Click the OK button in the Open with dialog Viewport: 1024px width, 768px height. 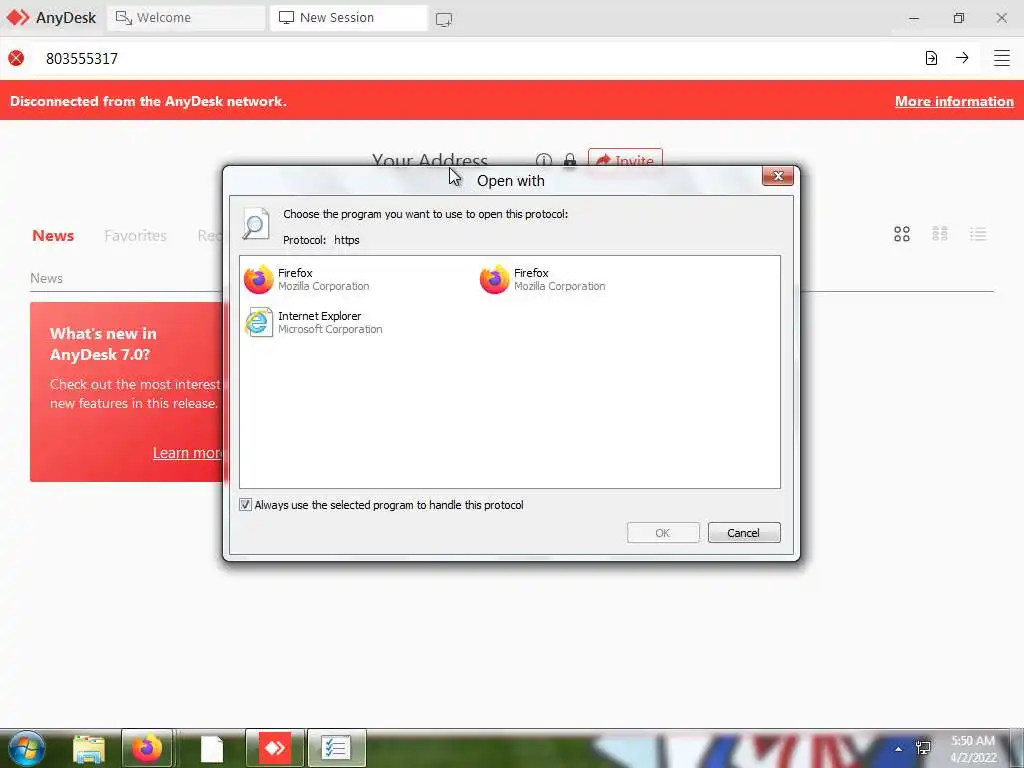click(x=663, y=533)
